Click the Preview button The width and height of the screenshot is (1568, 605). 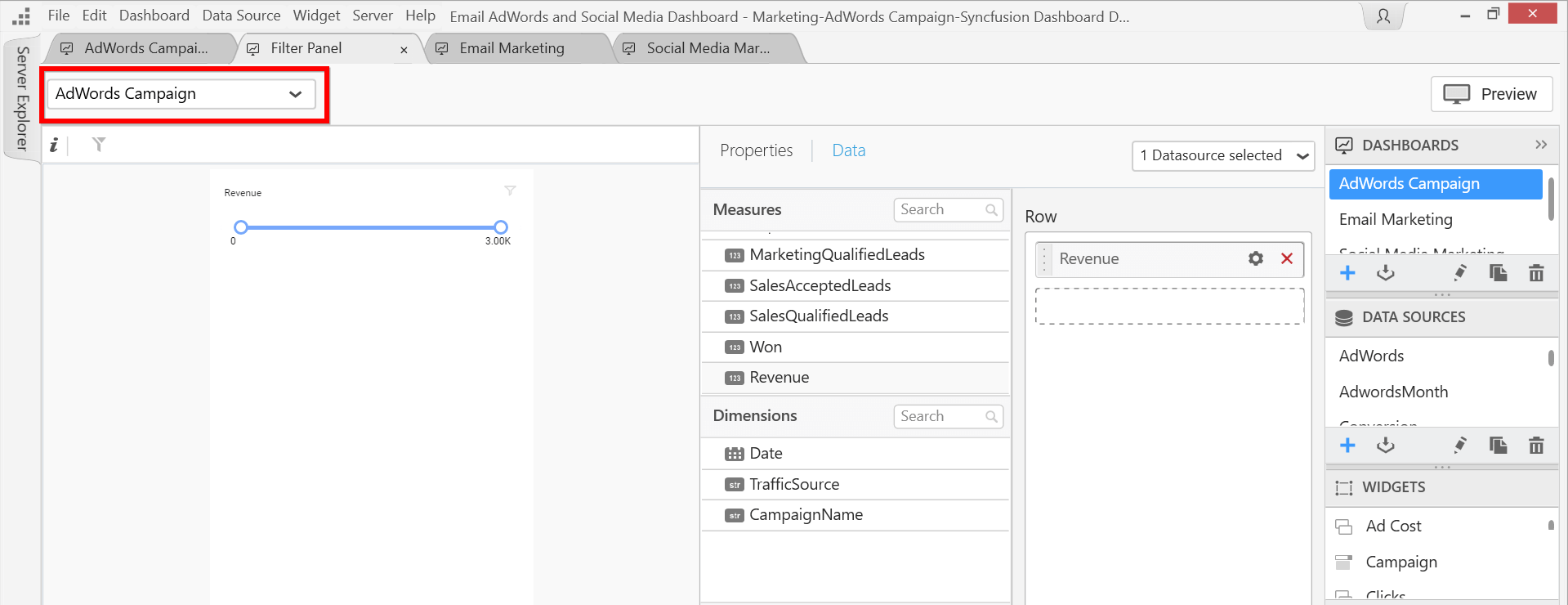pos(1491,94)
